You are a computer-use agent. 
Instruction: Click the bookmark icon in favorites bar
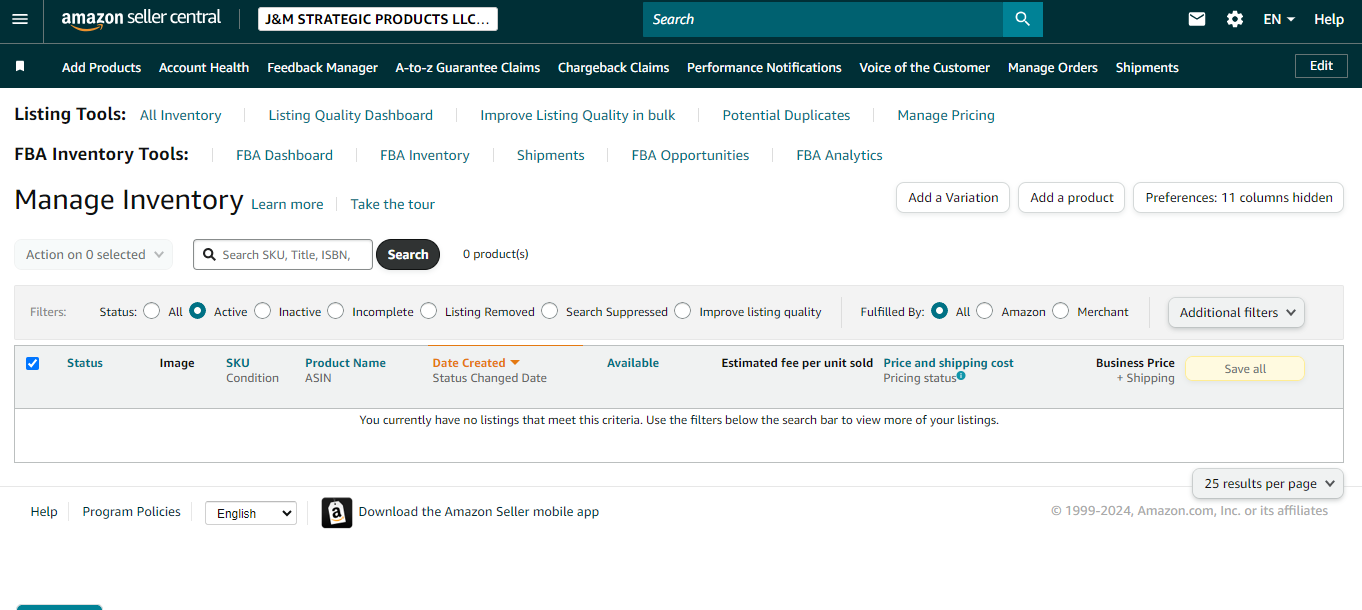click(20, 67)
